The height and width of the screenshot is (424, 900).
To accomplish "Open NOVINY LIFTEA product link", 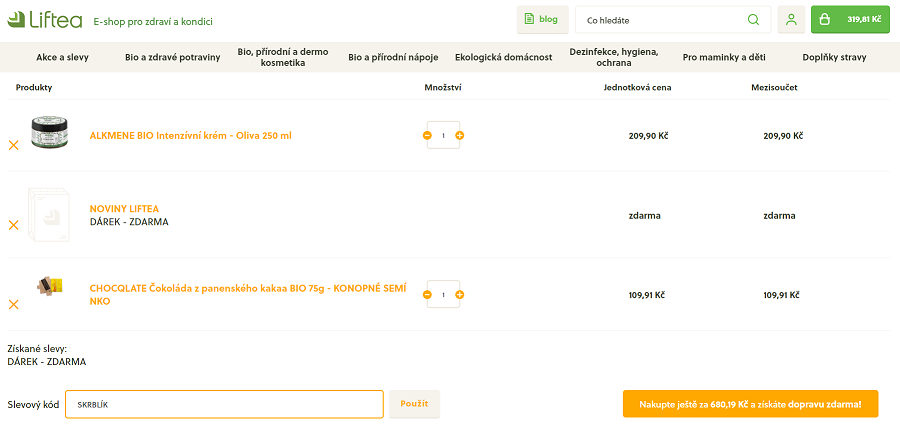I will (x=124, y=209).
